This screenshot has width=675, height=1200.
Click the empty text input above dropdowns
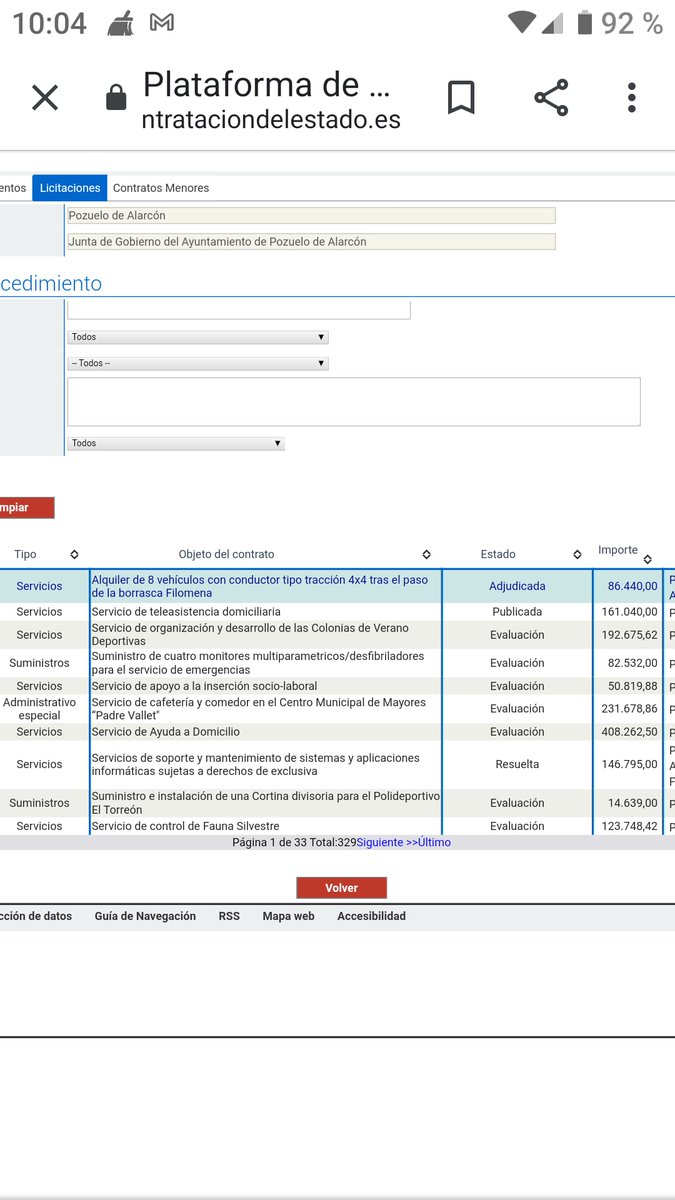[x=239, y=310]
